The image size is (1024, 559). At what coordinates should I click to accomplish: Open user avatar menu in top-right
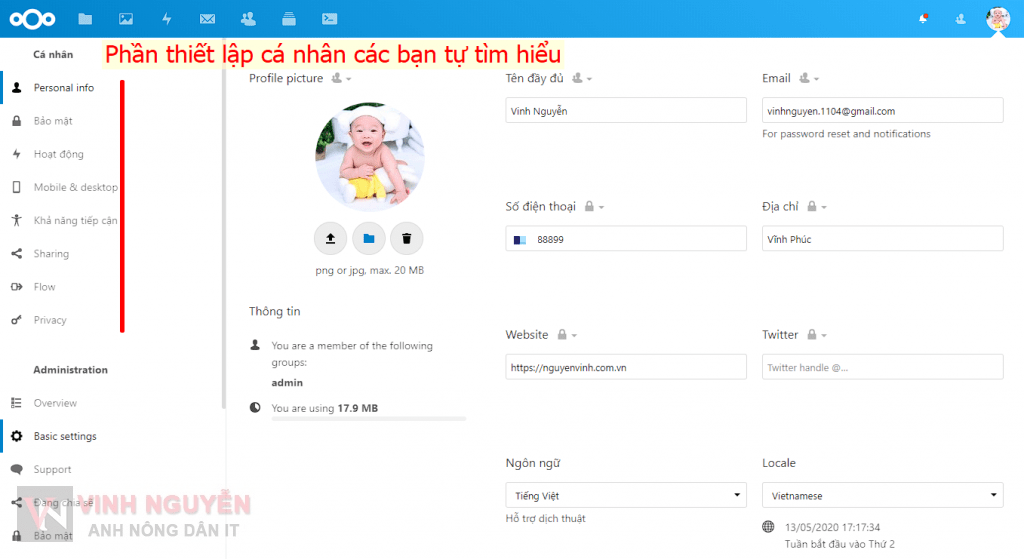pos(997,18)
